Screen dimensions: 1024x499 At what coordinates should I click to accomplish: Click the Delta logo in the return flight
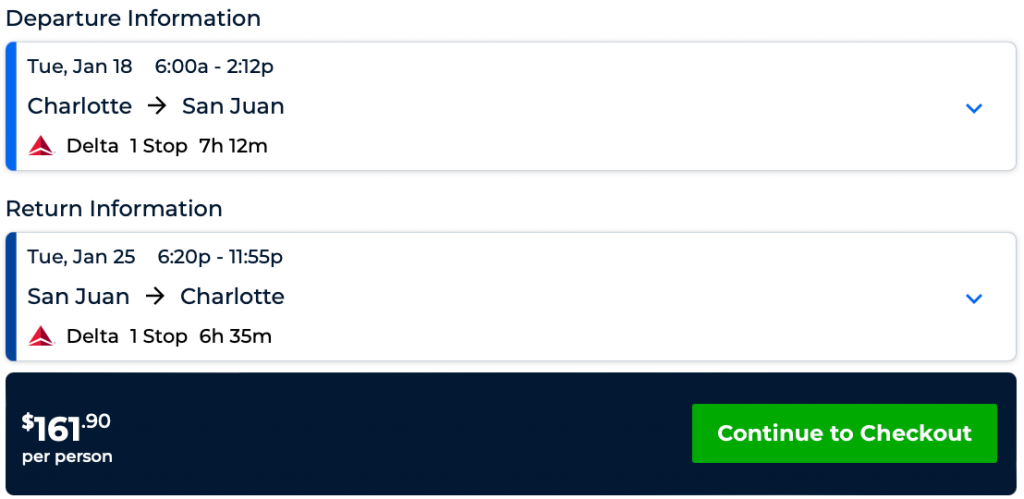click(41, 336)
